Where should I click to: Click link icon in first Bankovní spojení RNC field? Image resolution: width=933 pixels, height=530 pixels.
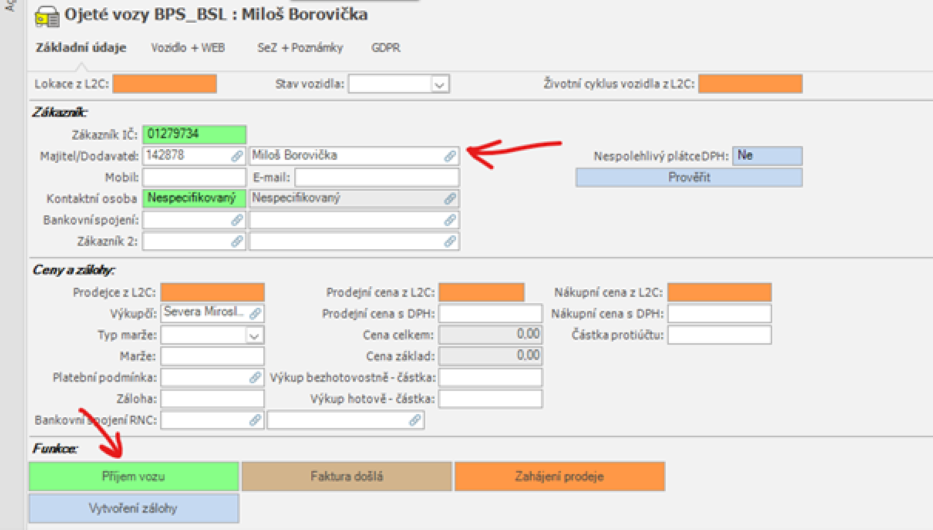[x=255, y=421]
